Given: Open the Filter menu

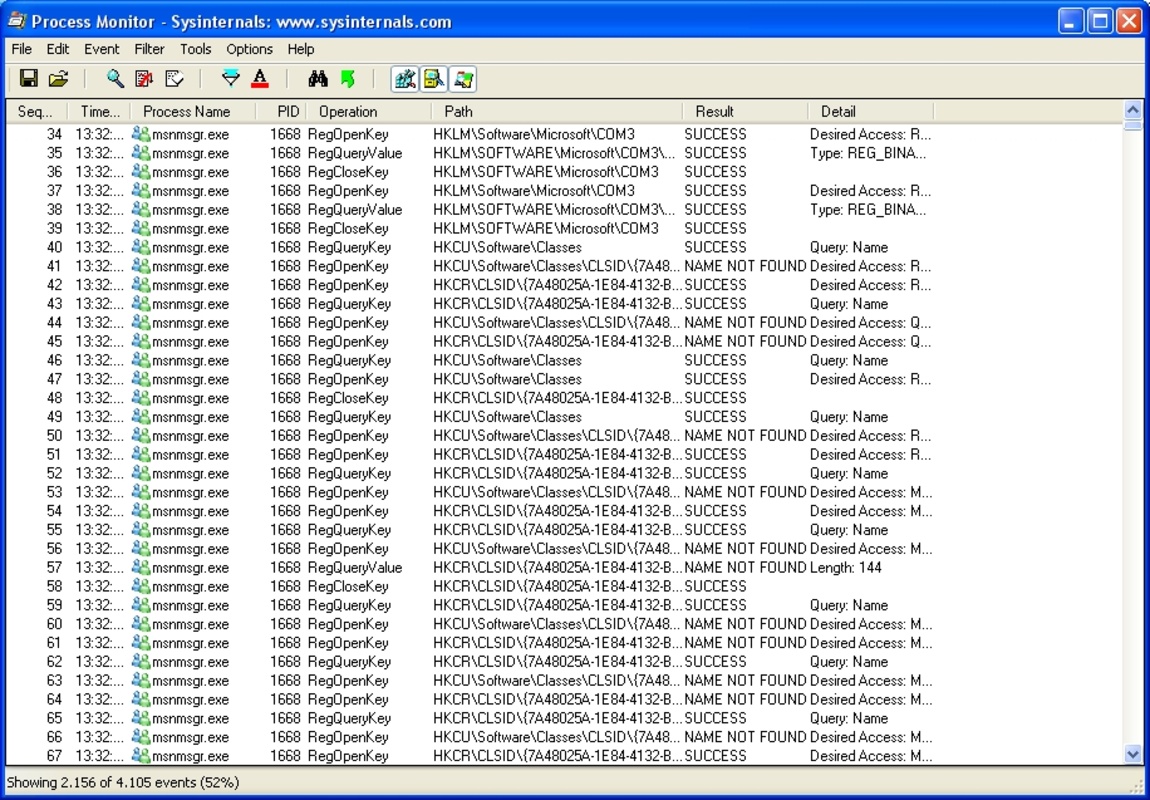Looking at the screenshot, I should click(149, 49).
